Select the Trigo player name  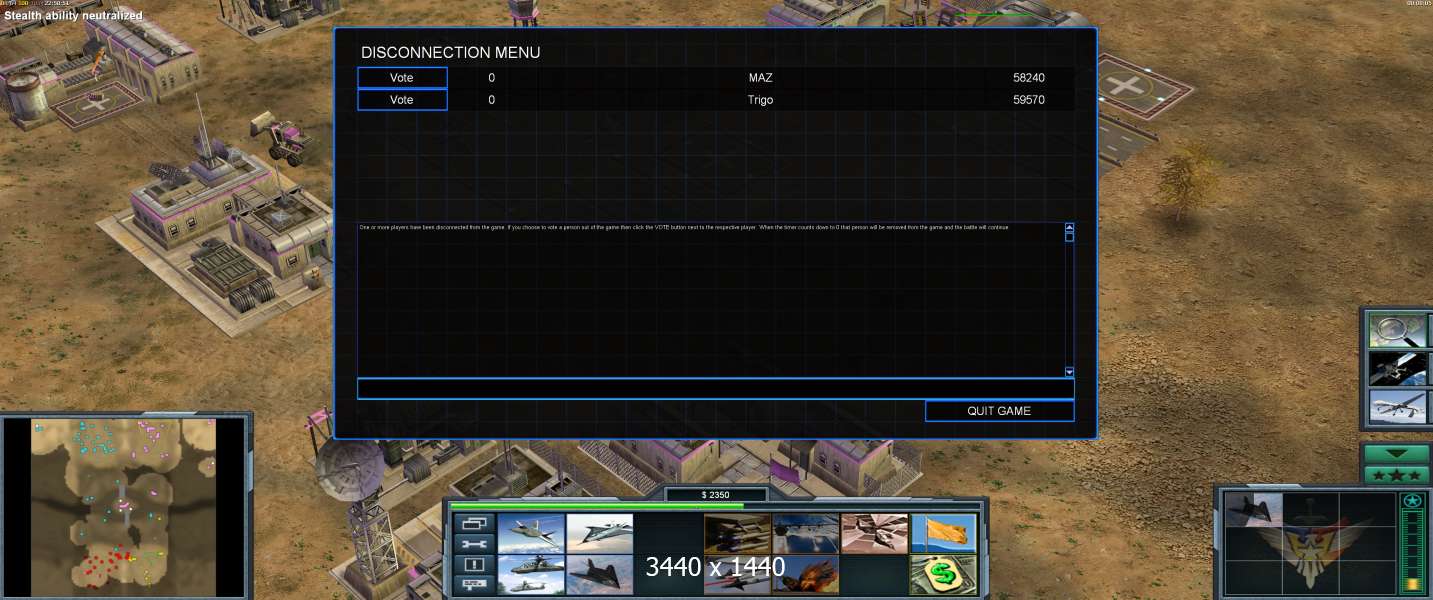760,100
